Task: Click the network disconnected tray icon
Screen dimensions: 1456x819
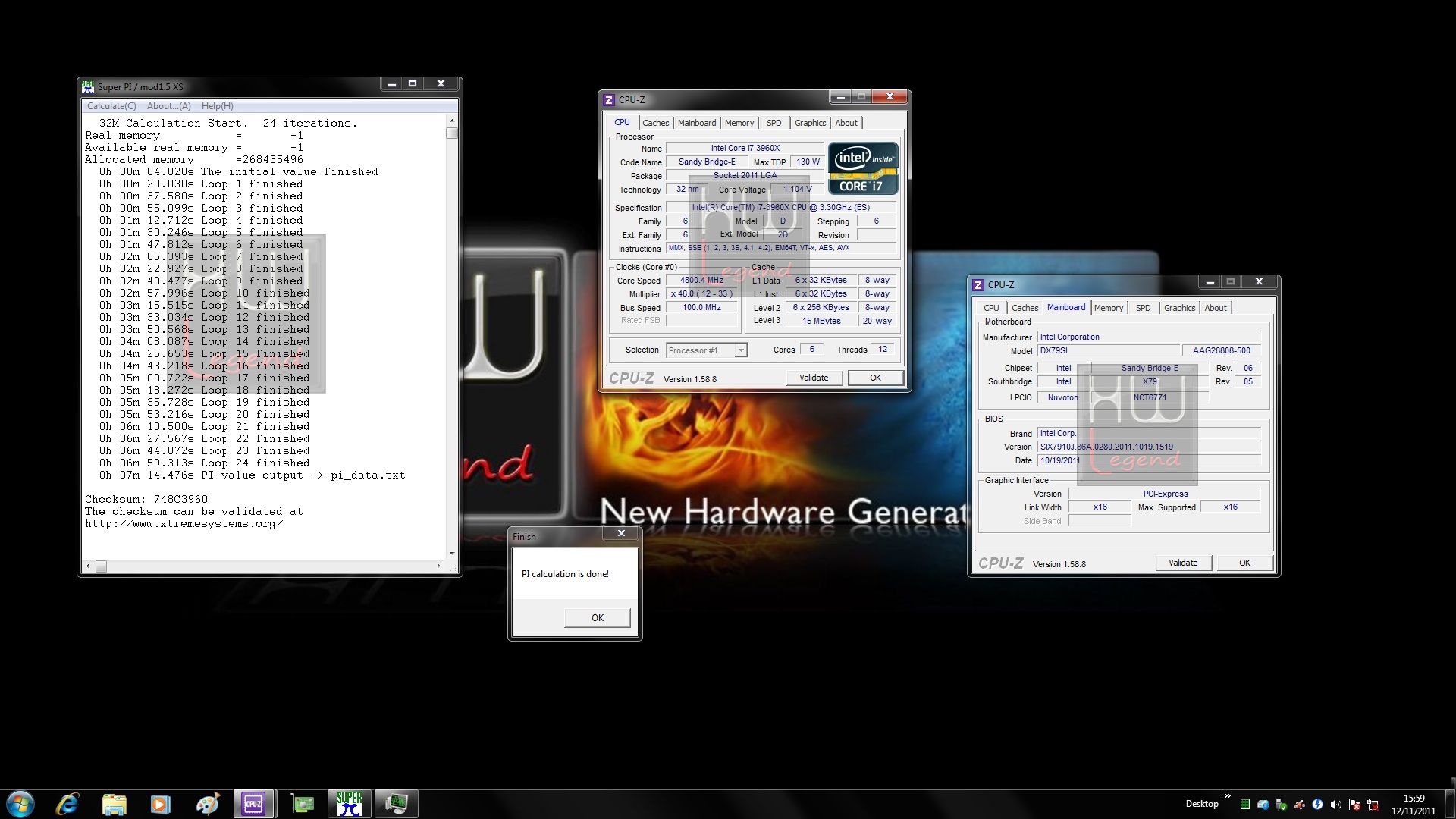Action: (1372, 805)
